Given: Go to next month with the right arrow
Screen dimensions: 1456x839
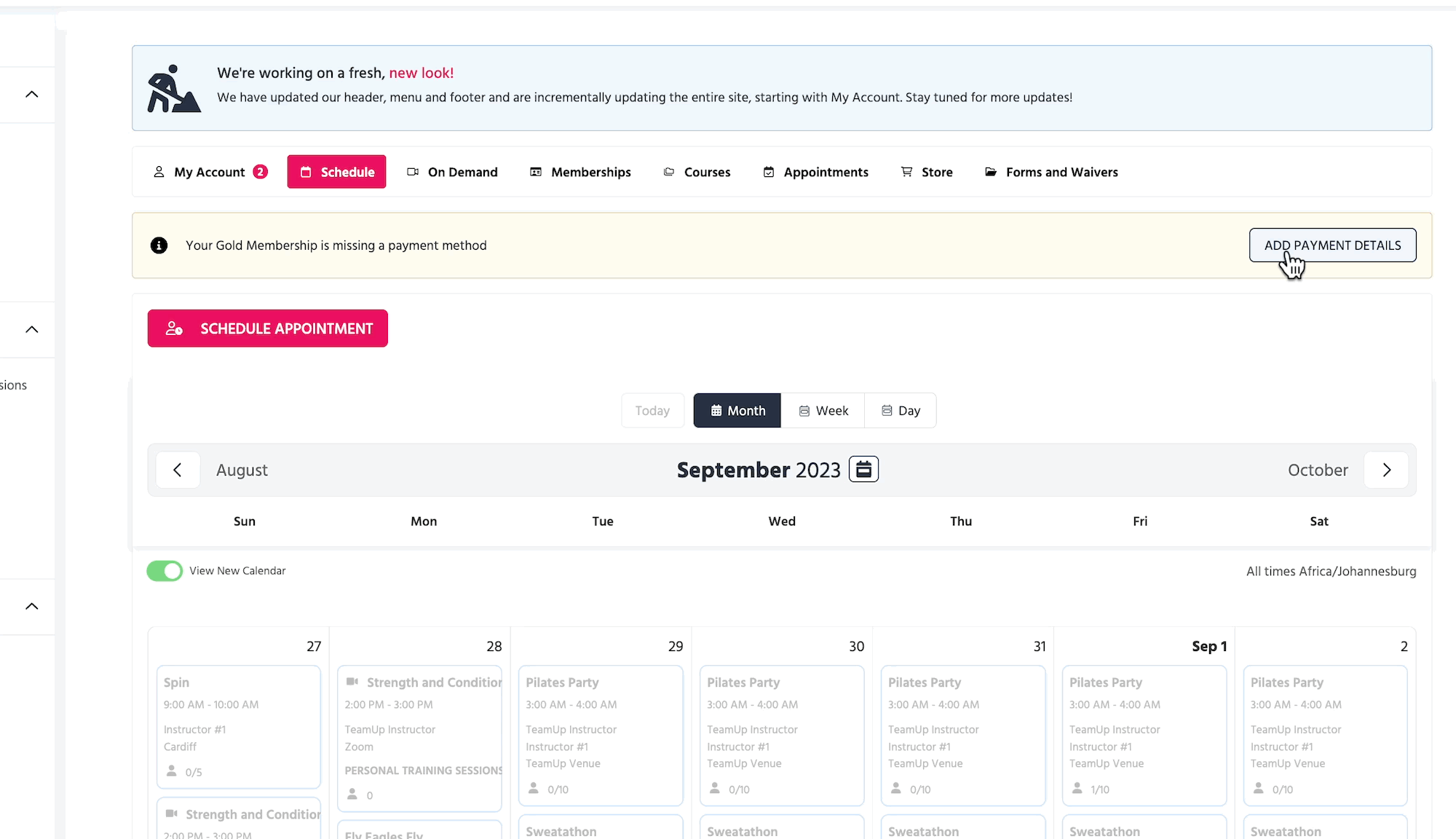Looking at the screenshot, I should (x=1386, y=470).
